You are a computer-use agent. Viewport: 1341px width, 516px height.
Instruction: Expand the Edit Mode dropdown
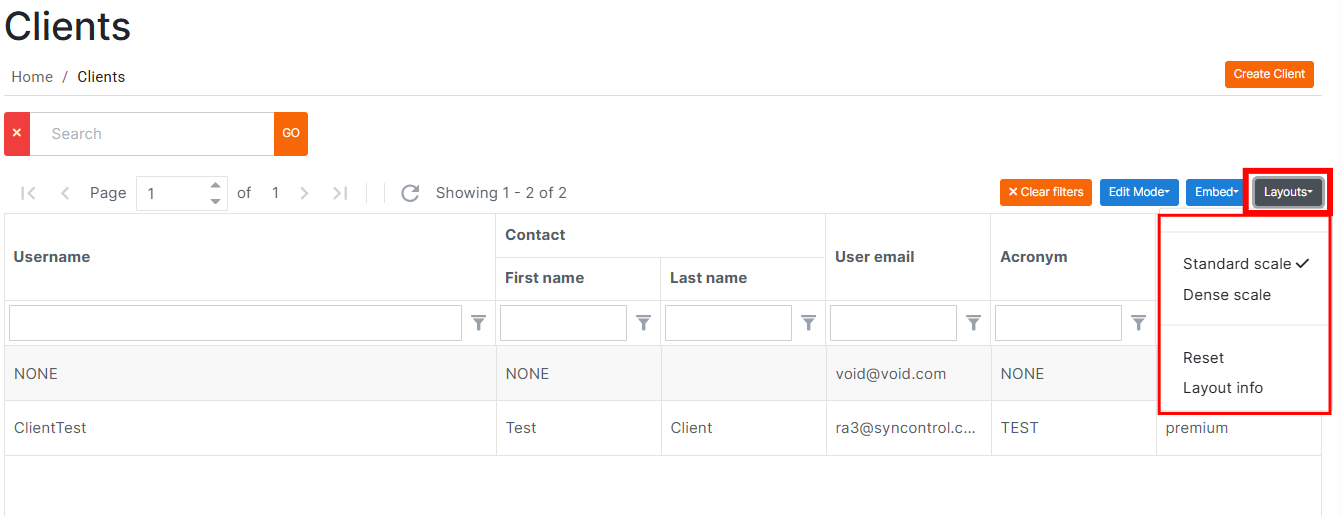tap(1139, 192)
